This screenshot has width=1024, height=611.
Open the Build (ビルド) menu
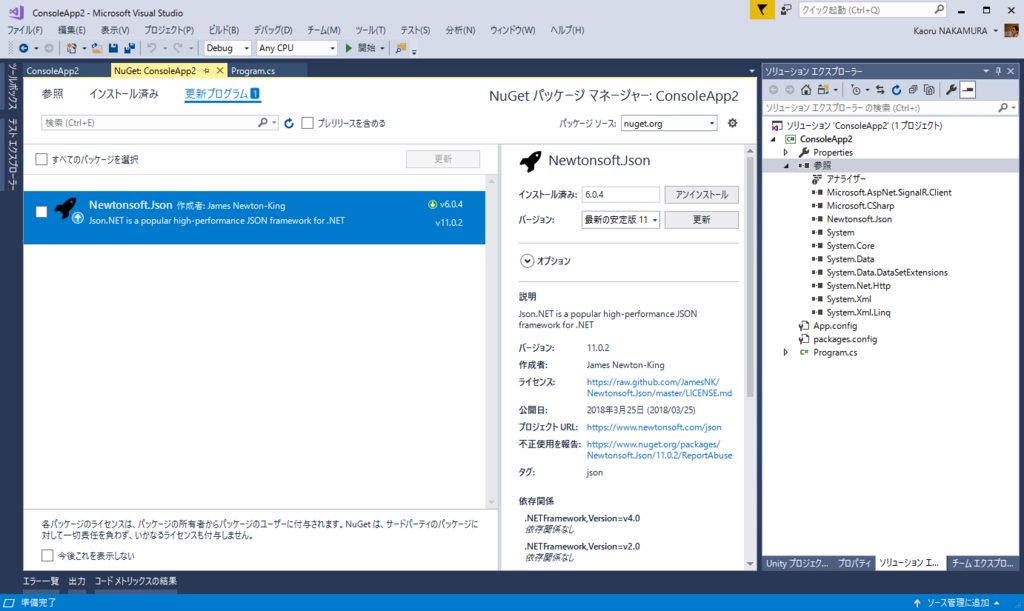[x=223, y=30]
